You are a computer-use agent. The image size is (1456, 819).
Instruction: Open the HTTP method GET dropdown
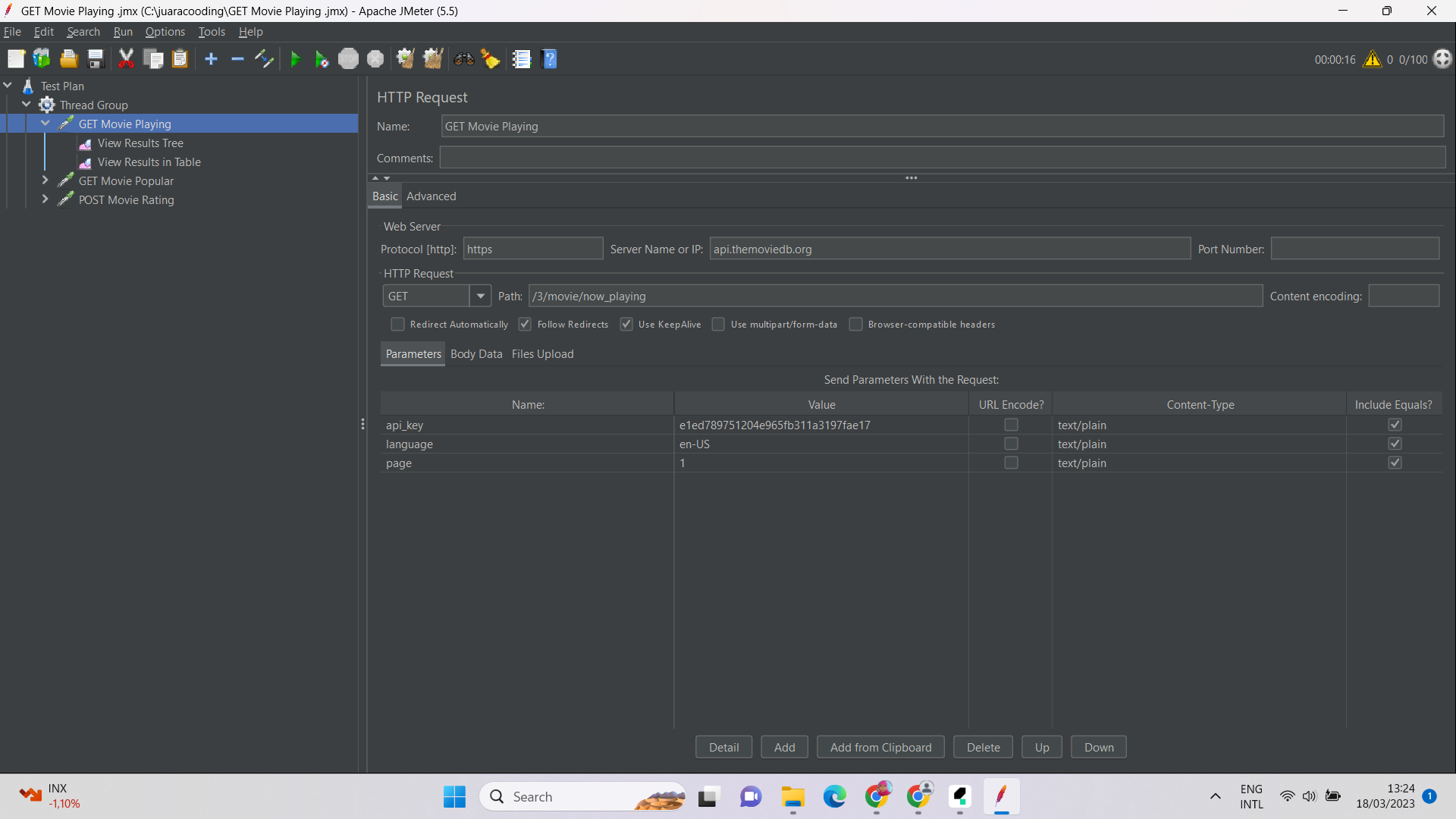coord(480,297)
